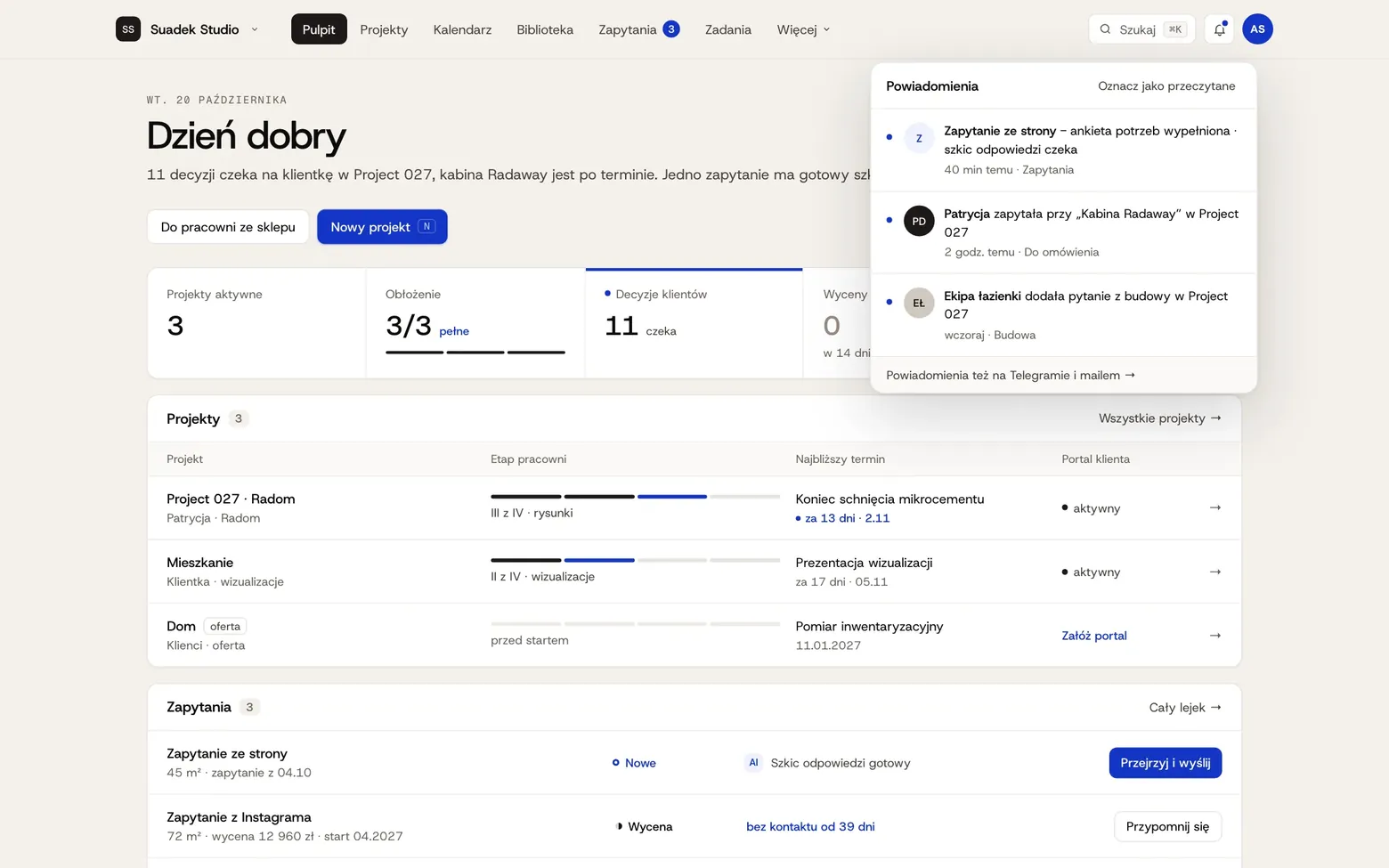Open the notifications bell icon
This screenshot has height=868, width=1389.
pyautogui.click(x=1219, y=29)
